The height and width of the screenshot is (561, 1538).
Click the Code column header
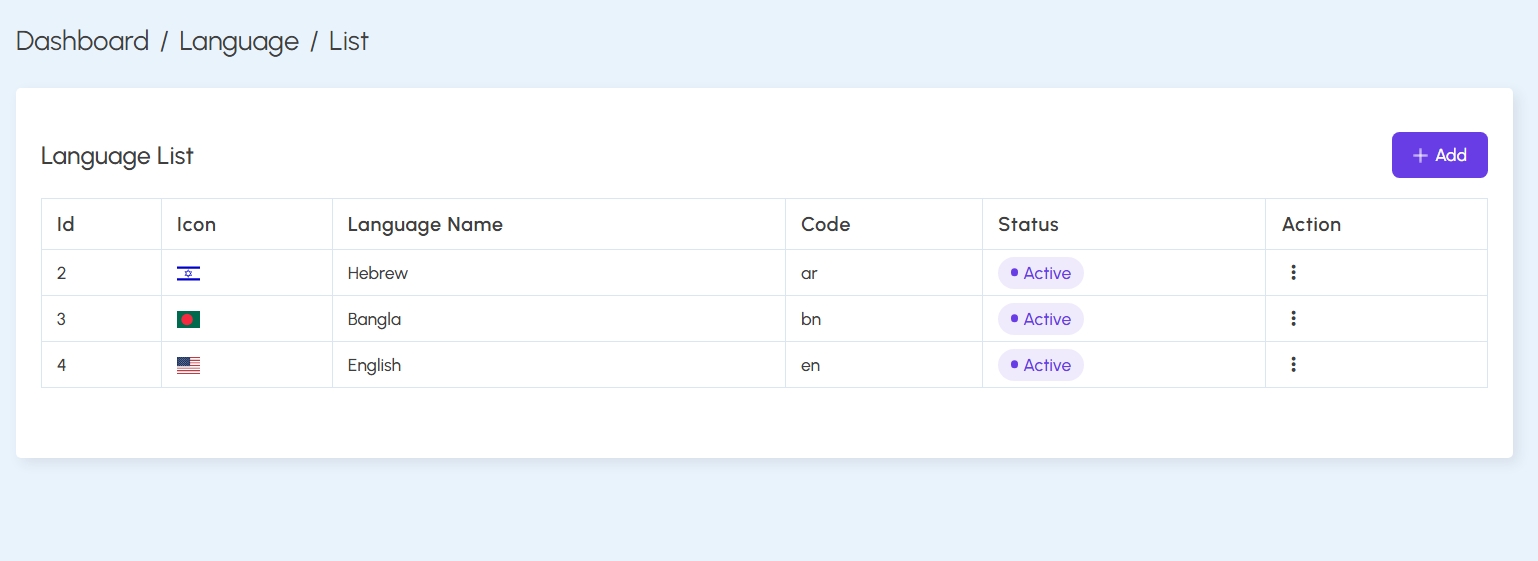(884, 224)
